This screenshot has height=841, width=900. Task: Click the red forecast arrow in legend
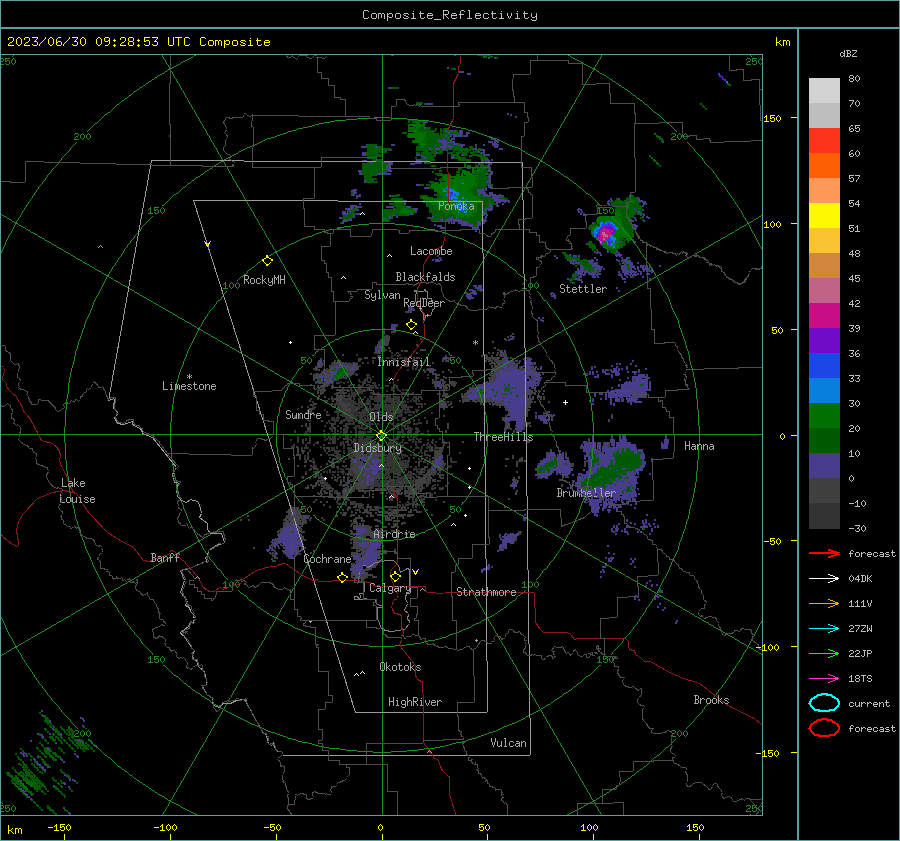tap(824, 553)
